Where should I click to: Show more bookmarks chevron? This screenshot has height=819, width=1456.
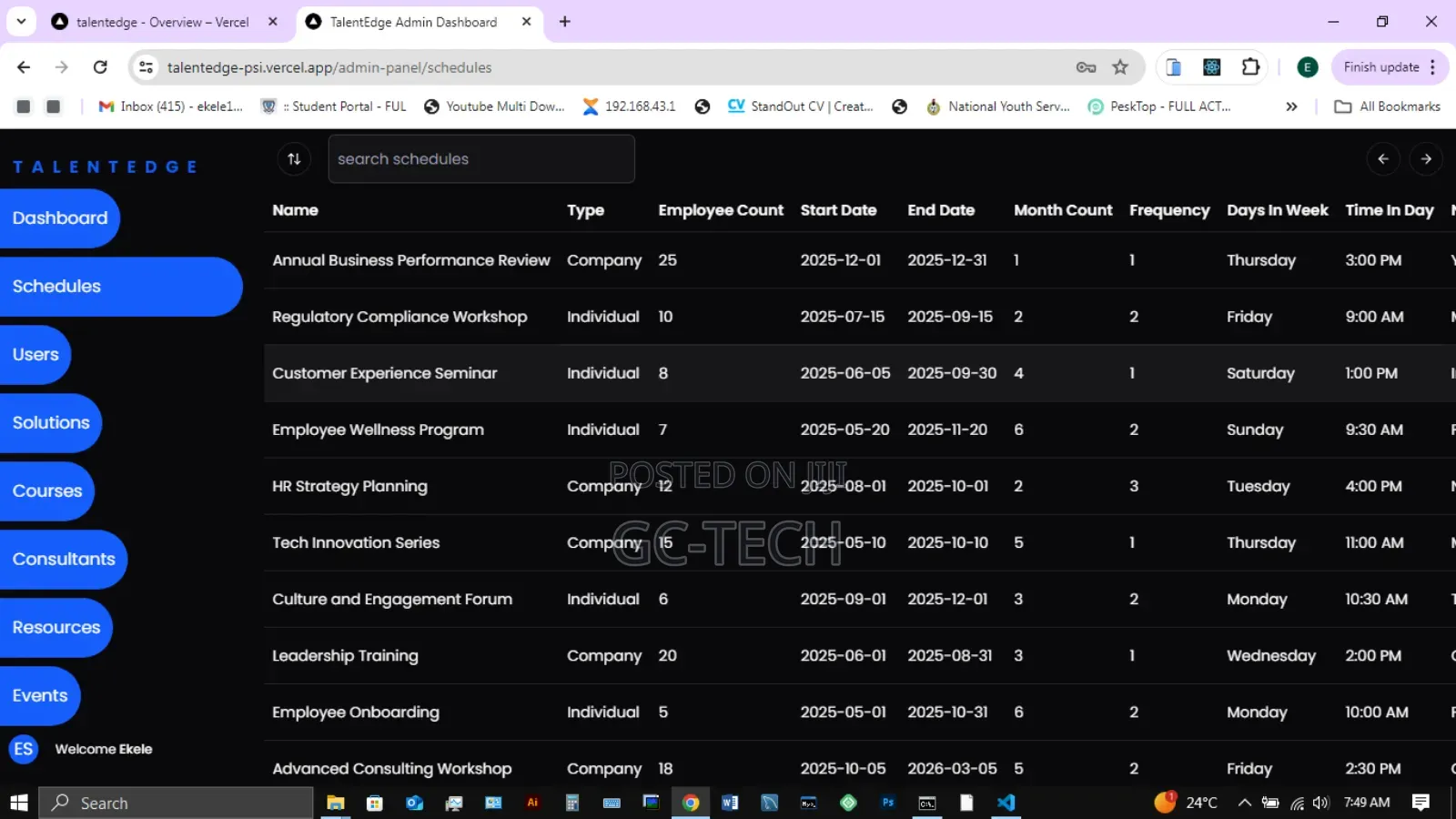(x=1291, y=106)
